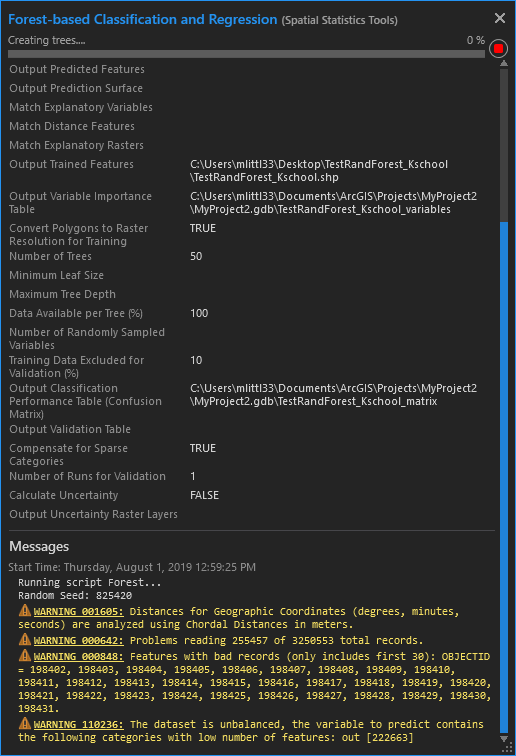The width and height of the screenshot is (516, 756).
Task: Click the Messages section heading
Action: pyautogui.click(x=39, y=546)
